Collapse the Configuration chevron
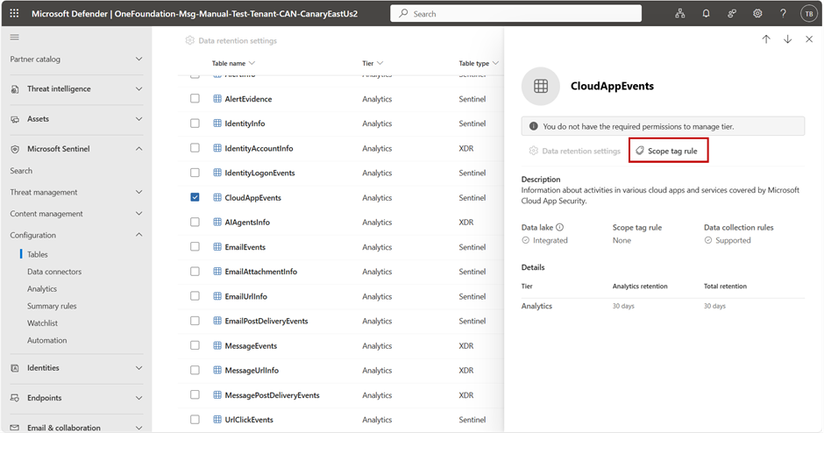 [139, 235]
